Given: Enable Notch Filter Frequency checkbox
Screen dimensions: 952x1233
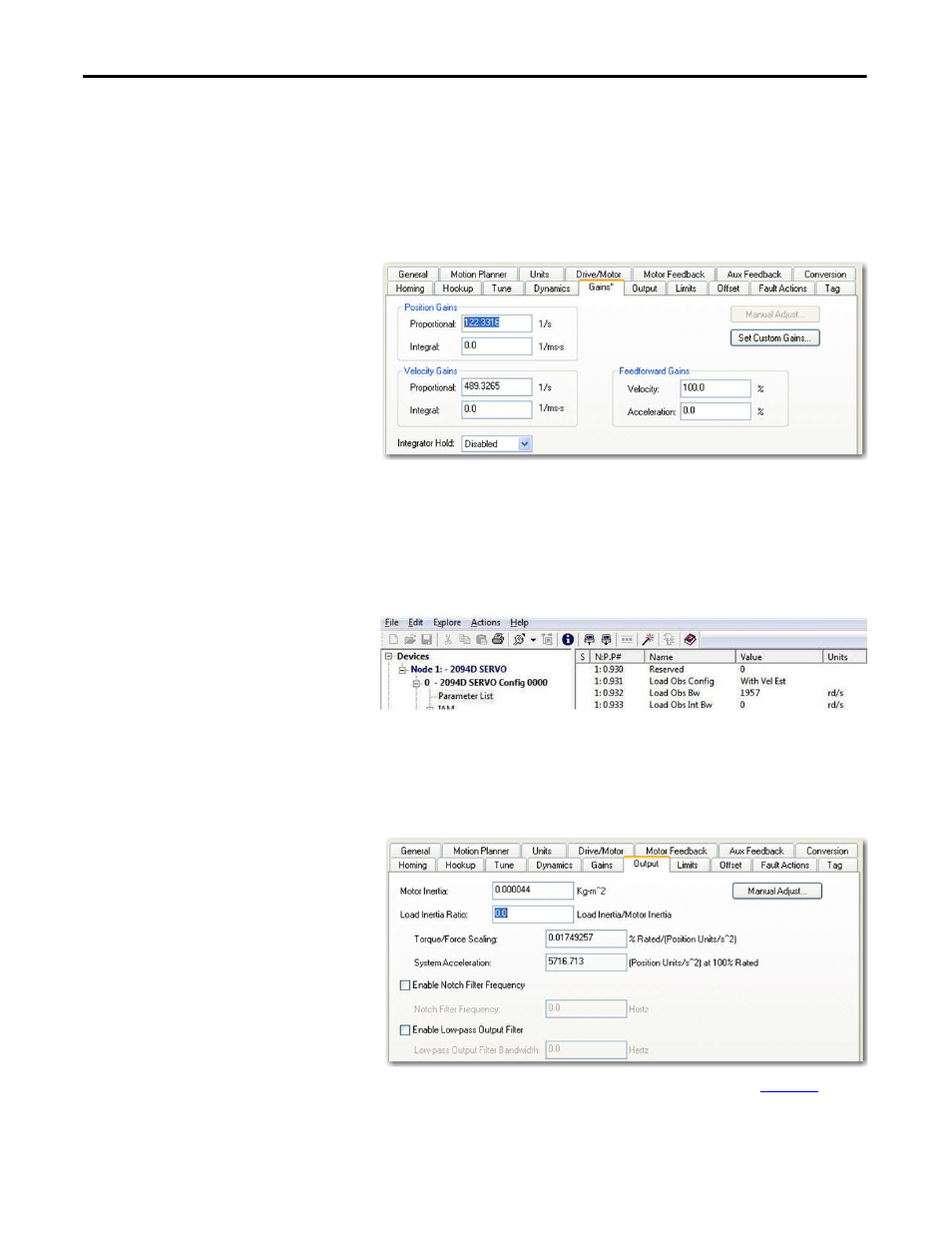Looking at the screenshot, I should coord(405,985).
